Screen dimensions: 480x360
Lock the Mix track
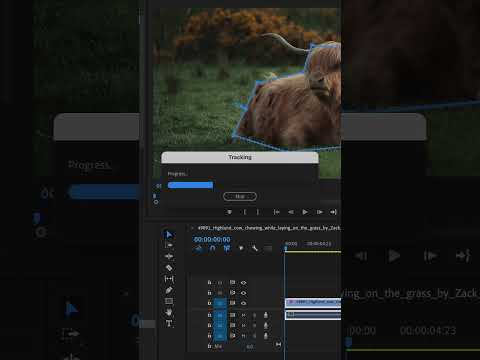click(209, 346)
